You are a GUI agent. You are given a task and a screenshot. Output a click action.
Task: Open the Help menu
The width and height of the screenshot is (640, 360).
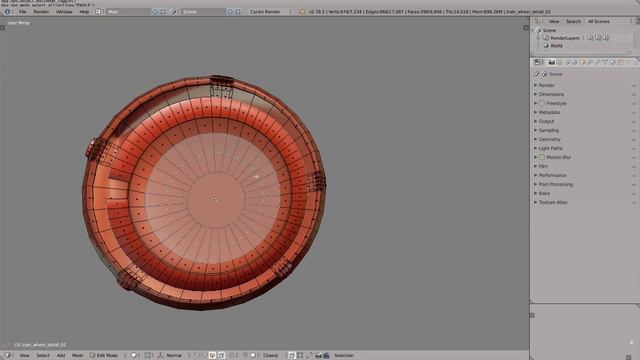click(x=84, y=12)
